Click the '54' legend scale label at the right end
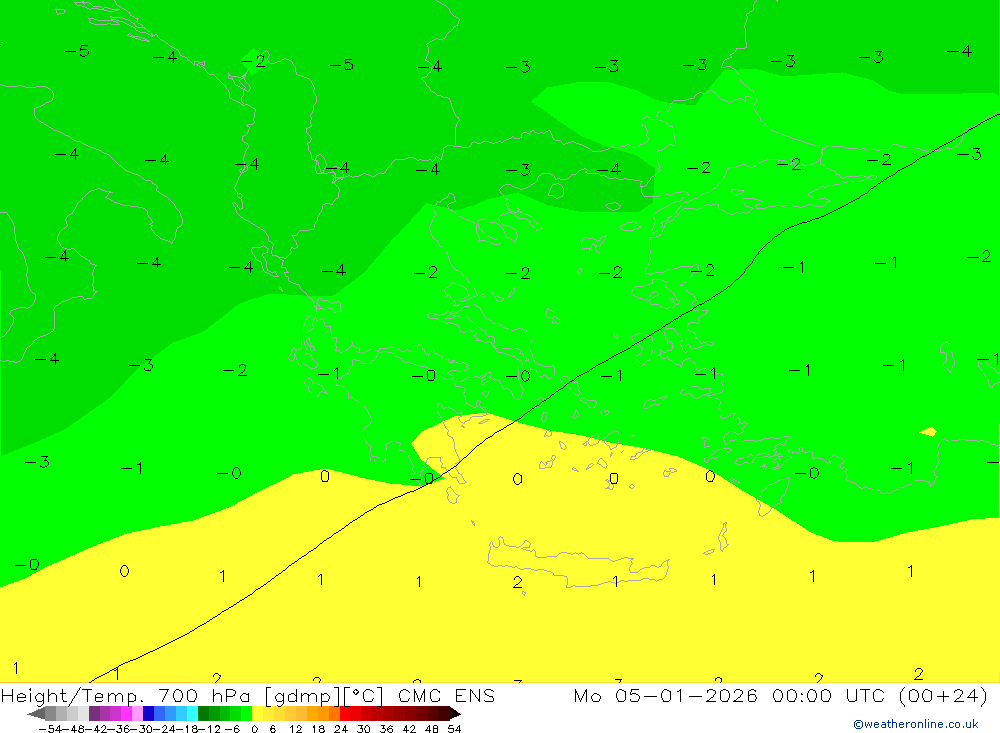 pos(454,729)
